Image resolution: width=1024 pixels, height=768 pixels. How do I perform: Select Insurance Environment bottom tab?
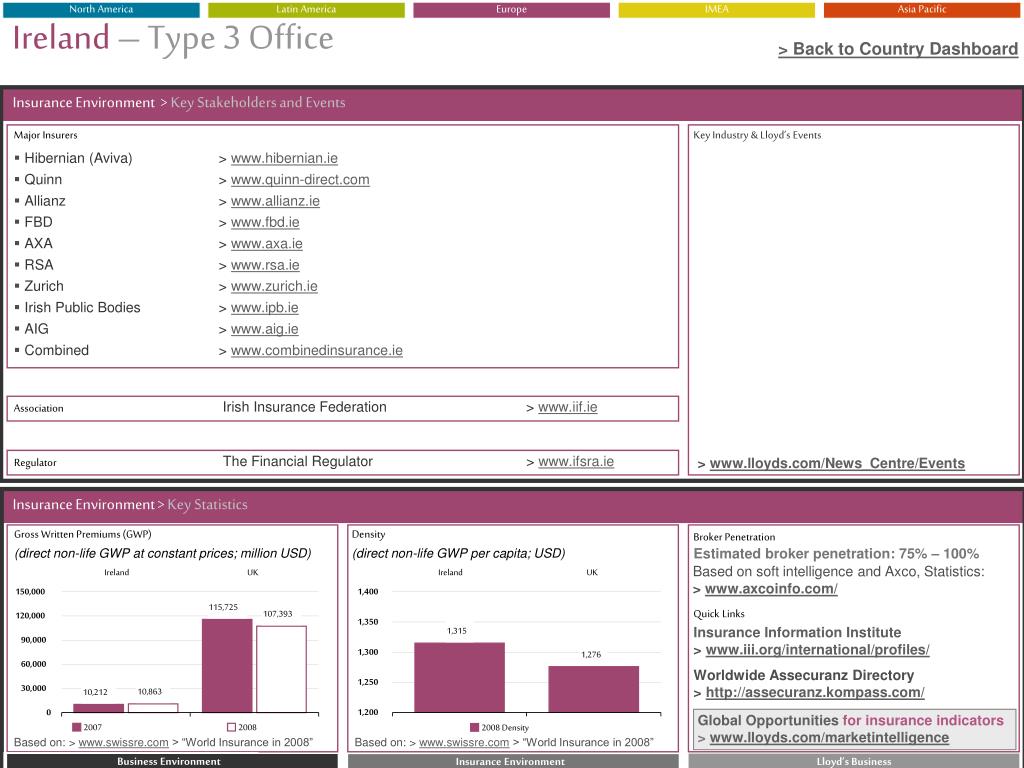coord(510,761)
